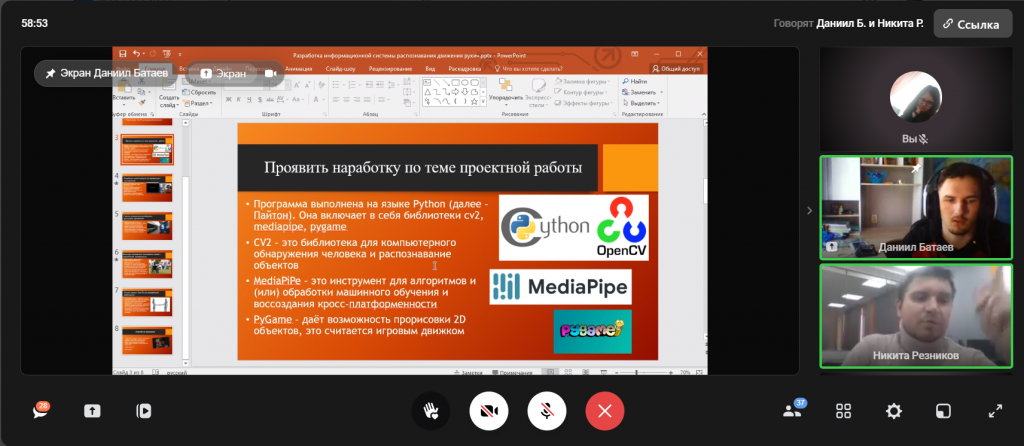Select Даниил Батаев's video tile
1024x446 pixels.
point(916,207)
